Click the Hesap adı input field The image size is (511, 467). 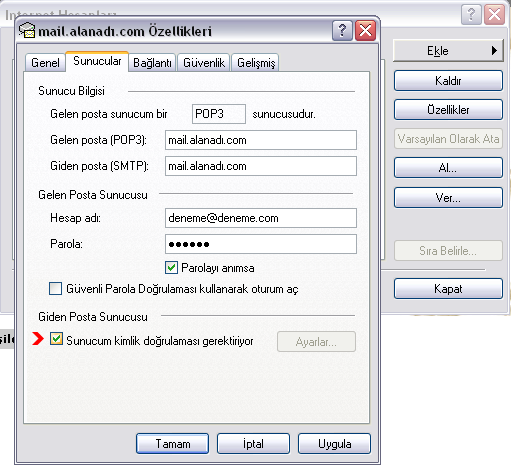click(261, 218)
